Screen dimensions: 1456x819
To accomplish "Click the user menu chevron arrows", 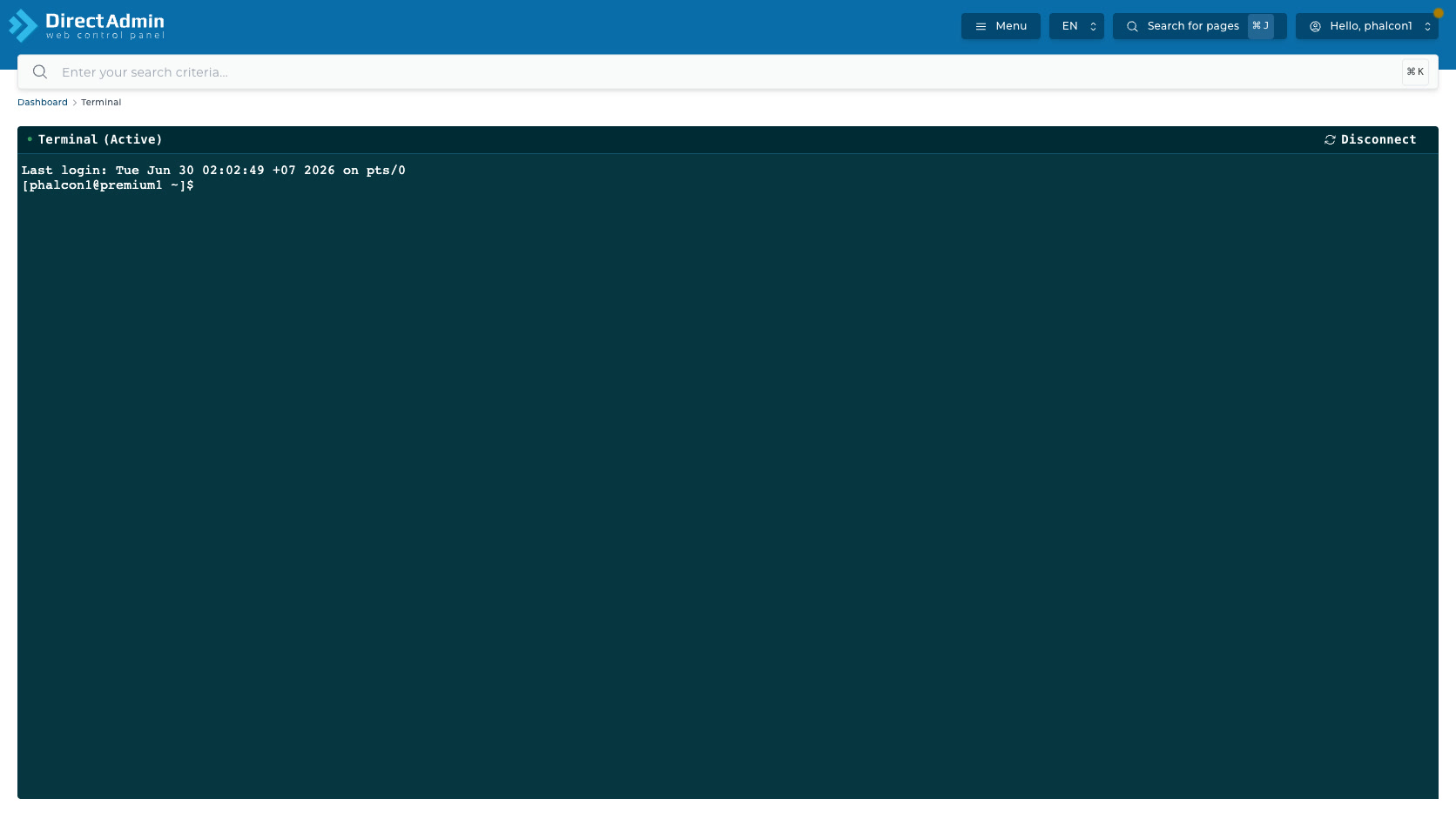I will pos(1427,27).
